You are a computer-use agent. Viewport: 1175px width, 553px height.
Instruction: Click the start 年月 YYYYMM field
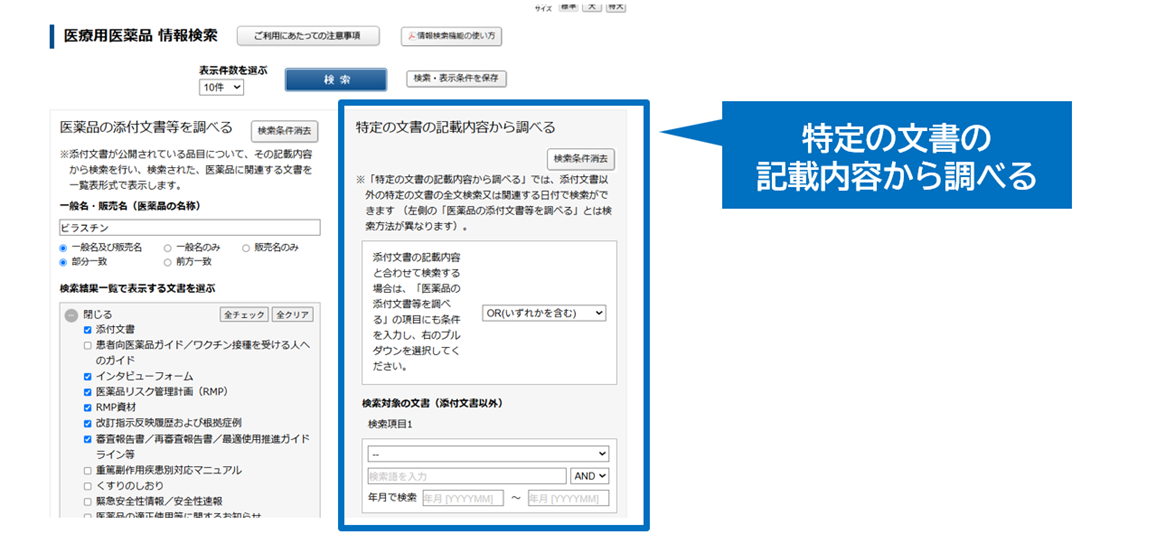point(463,498)
